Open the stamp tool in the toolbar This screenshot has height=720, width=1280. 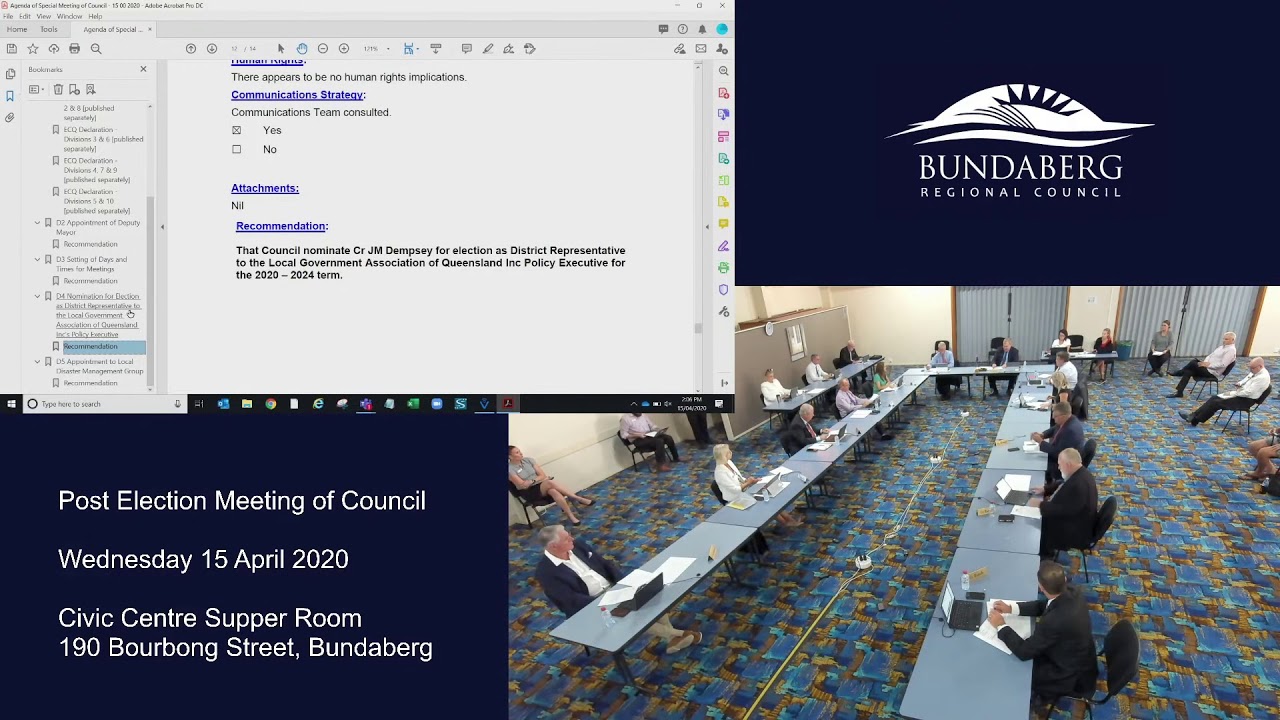tap(530, 48)
